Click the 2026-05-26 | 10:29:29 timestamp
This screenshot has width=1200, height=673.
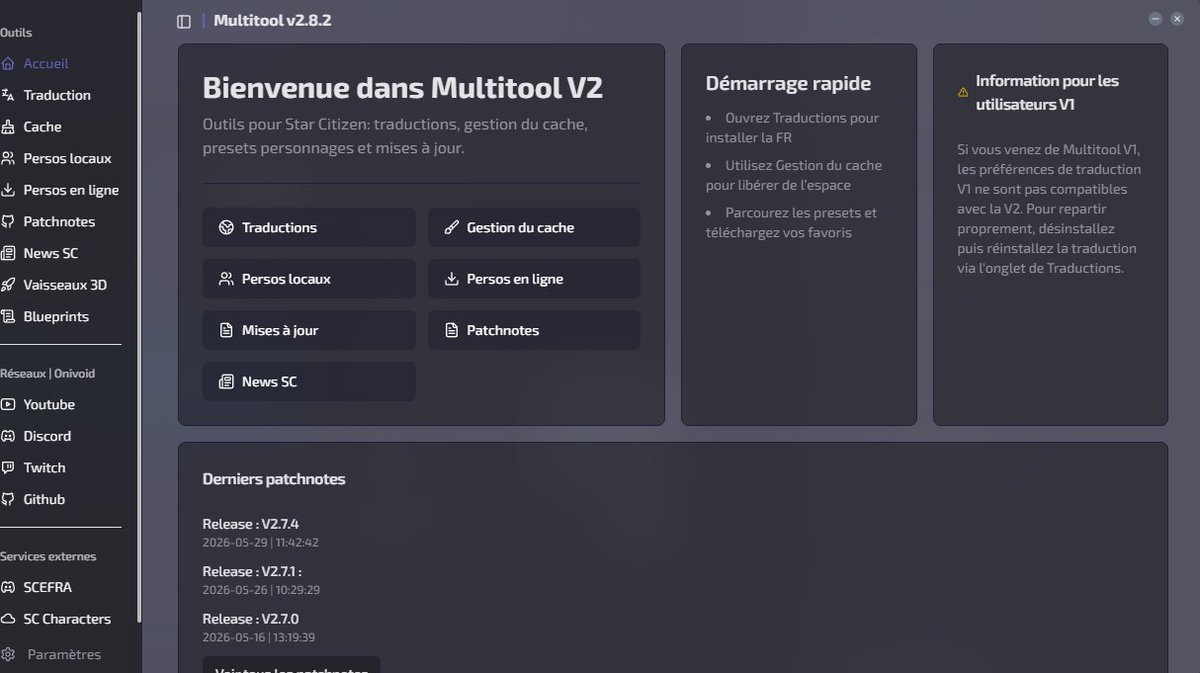pos(261,590)
